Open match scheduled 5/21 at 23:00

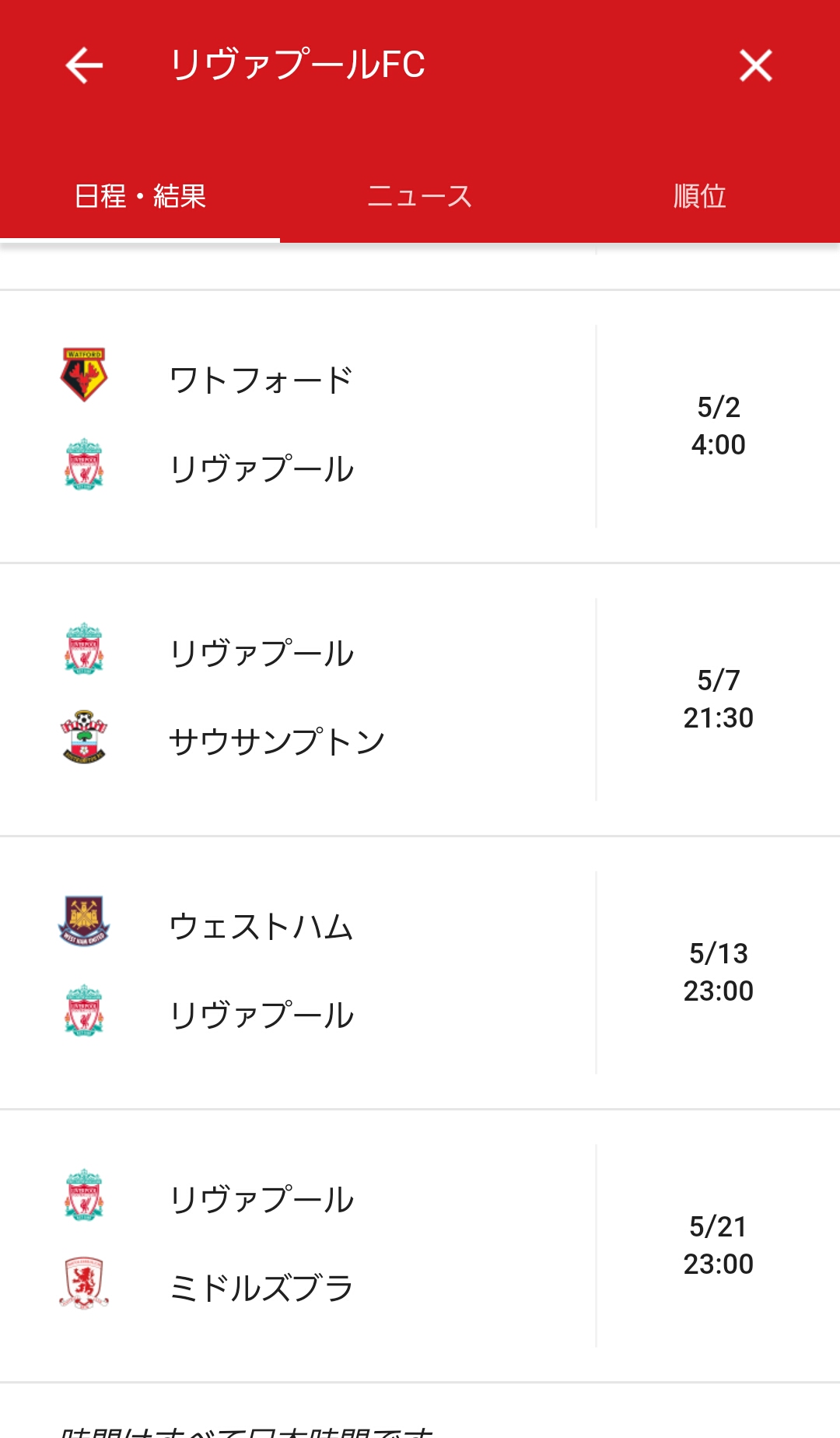click(x=718, y=1246)
